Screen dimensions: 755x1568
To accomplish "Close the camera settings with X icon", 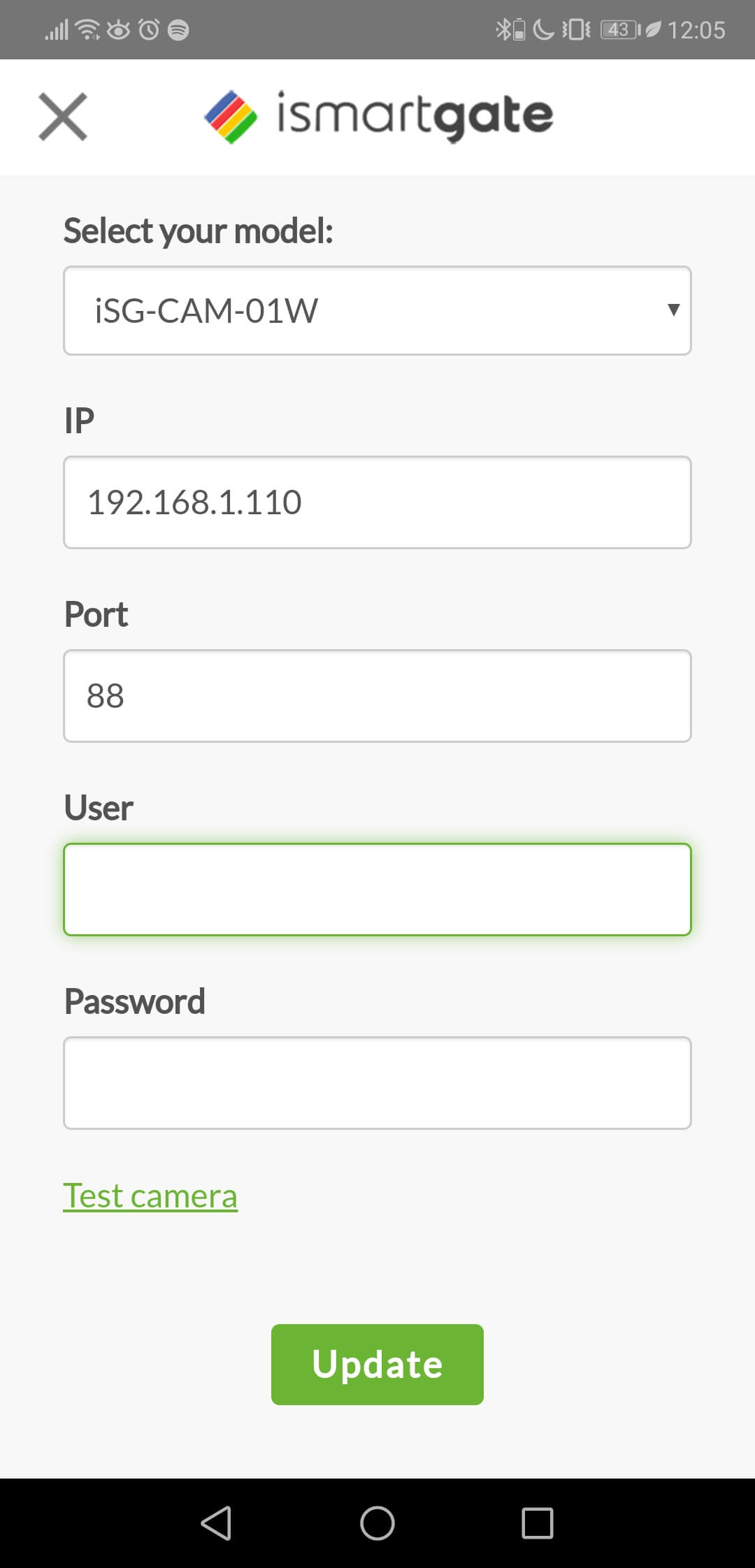I will click(63, 117).
